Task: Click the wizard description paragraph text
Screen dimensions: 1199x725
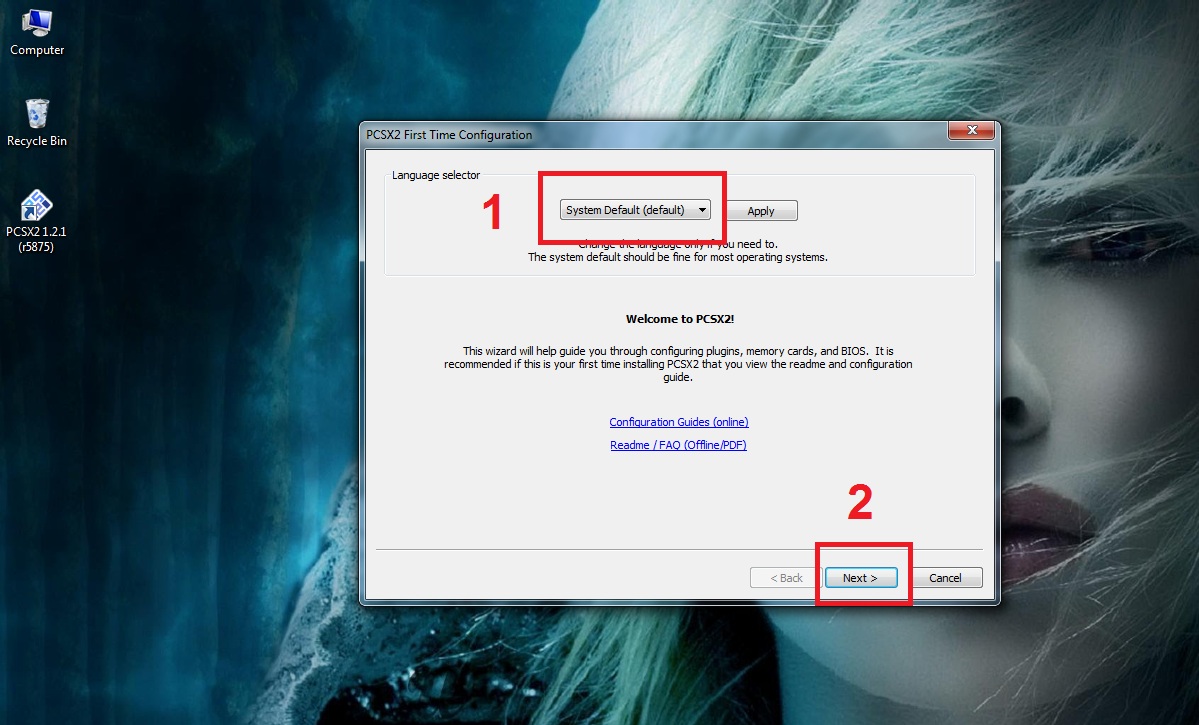Action: tap(678, 364)
